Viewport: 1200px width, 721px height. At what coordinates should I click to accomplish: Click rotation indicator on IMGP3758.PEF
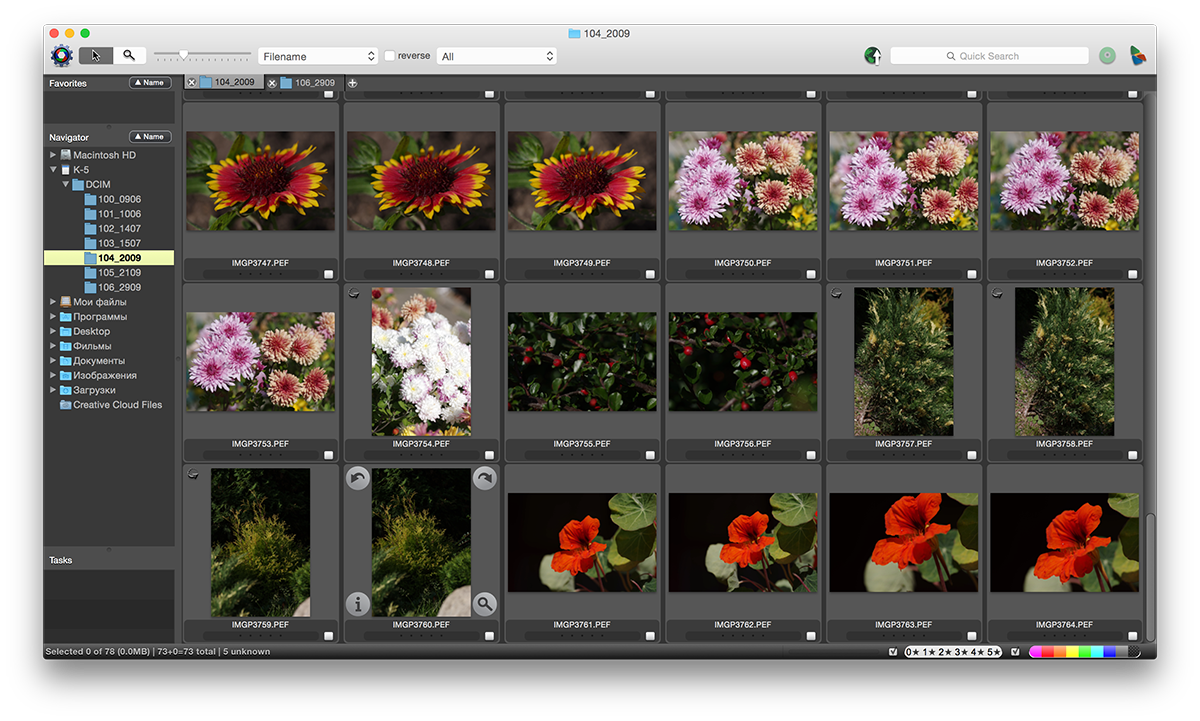pos(997,293)
